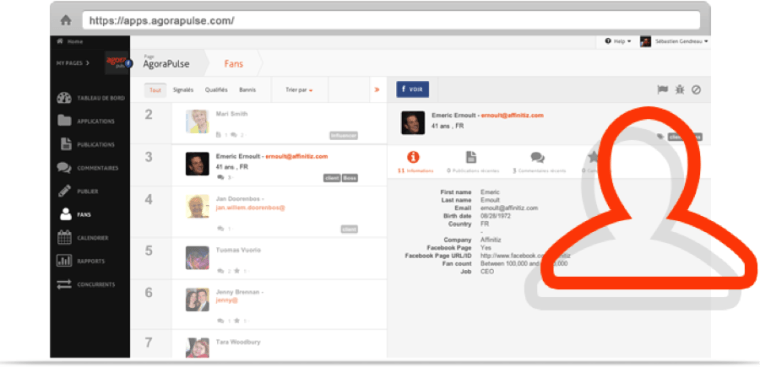Screen dimensions: 760x367
Task: Click the URL address bar
Action: pos(391,20)
